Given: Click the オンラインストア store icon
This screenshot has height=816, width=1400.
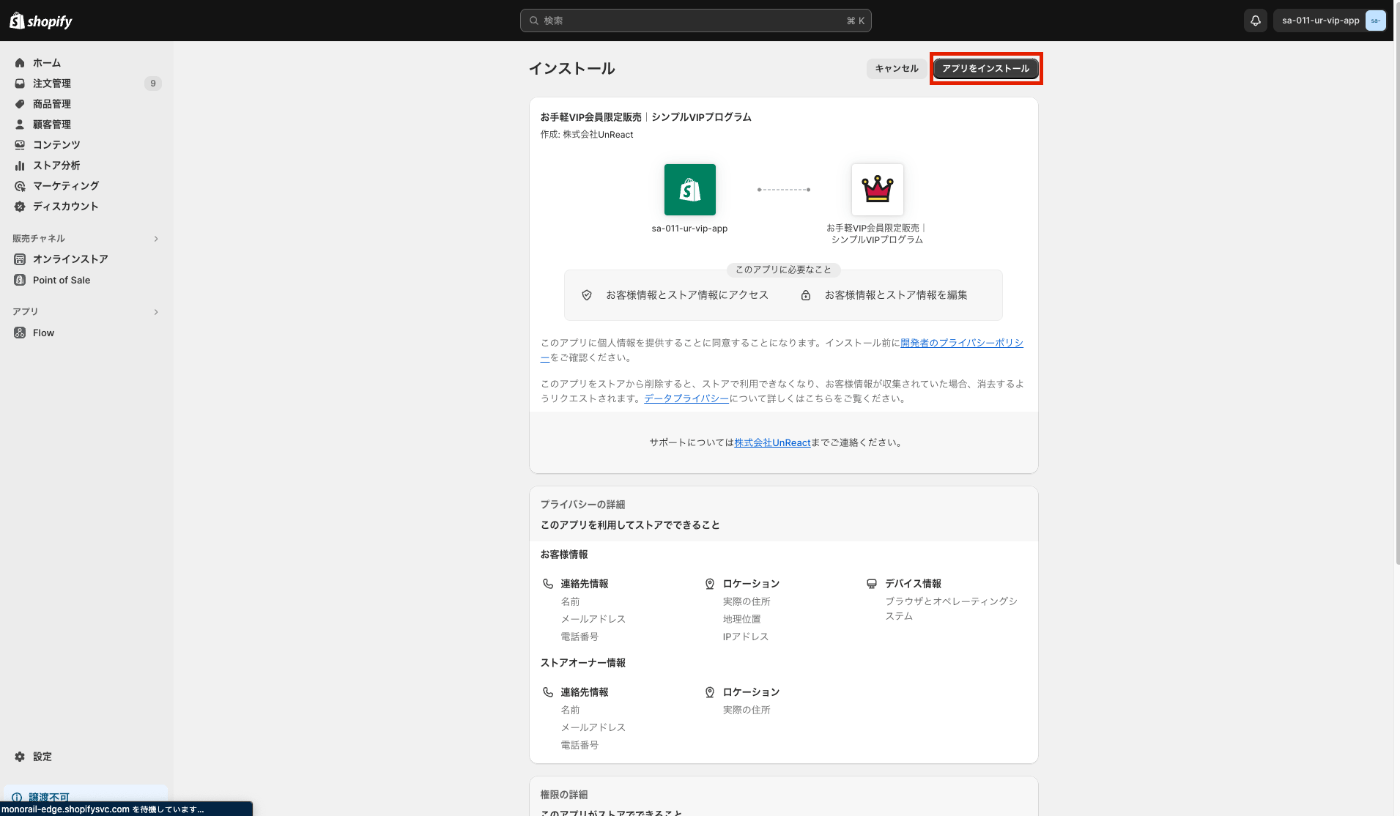Looking at the screenshot, I should [x=20, y=259].
